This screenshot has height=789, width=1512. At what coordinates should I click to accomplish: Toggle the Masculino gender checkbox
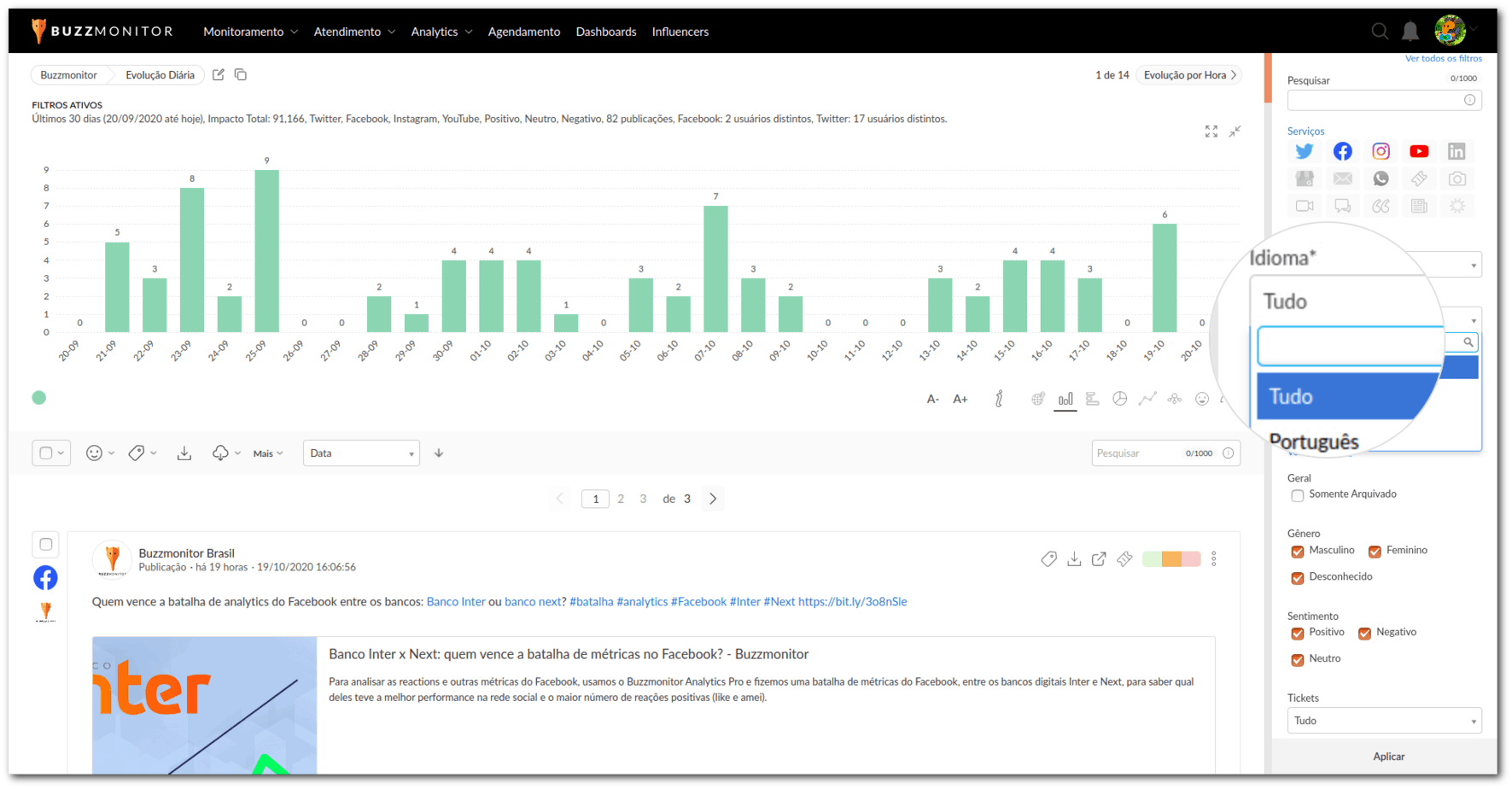[x=1298, y=552]
